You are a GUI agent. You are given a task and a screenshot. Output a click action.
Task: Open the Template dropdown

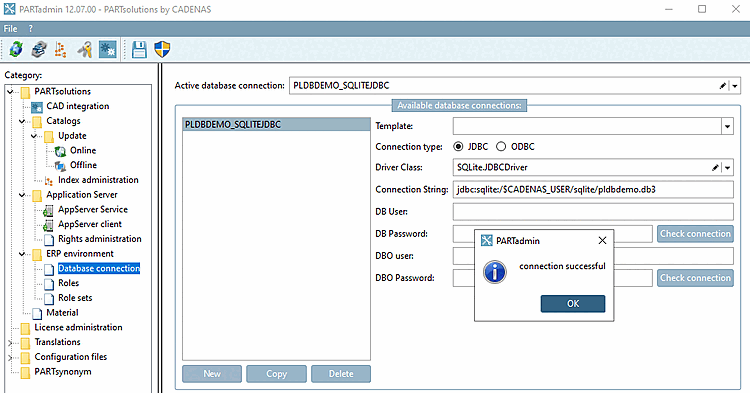pyautogui.click(x=727, y=127)
